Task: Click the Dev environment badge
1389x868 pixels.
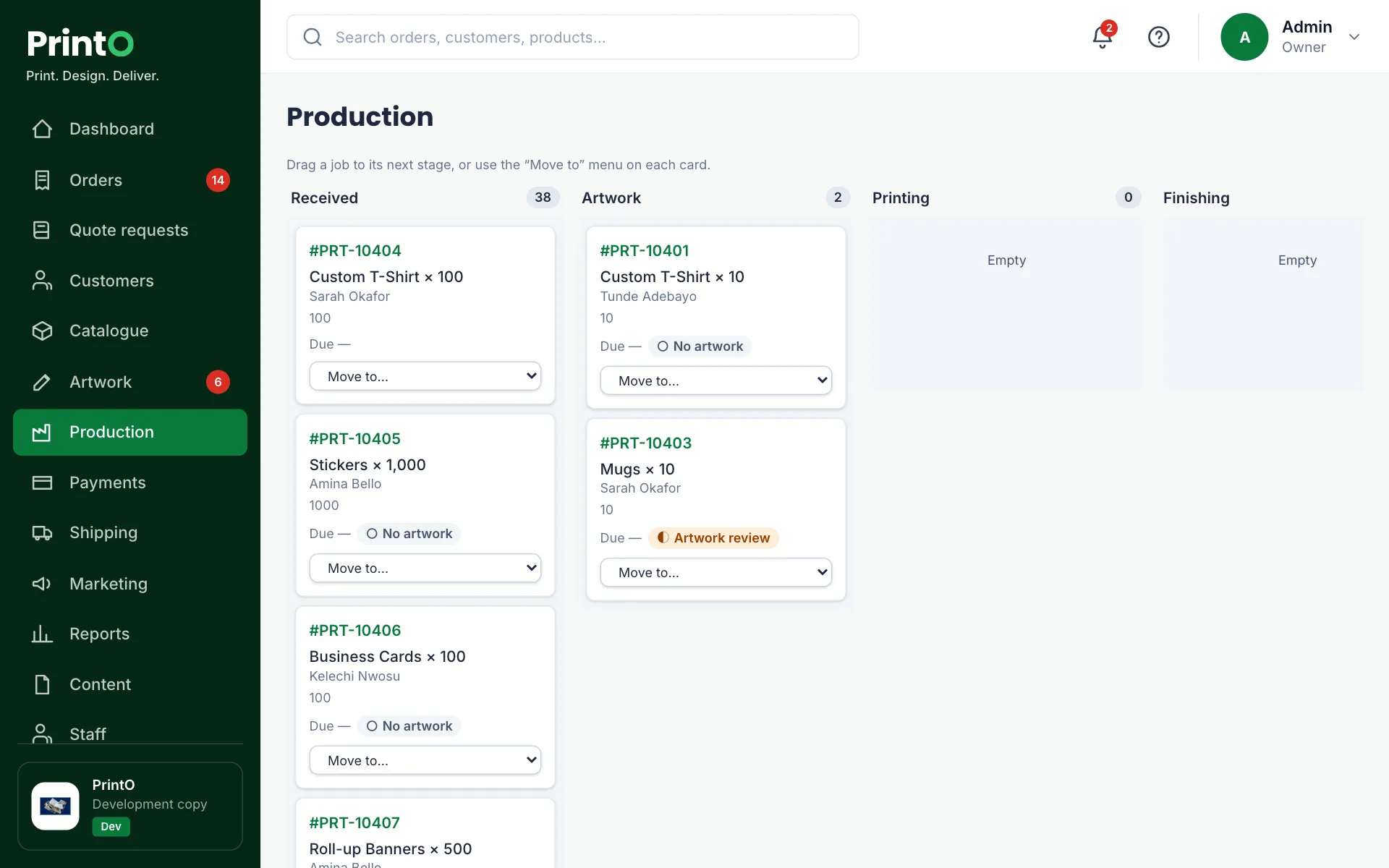Action: point(111,827)
